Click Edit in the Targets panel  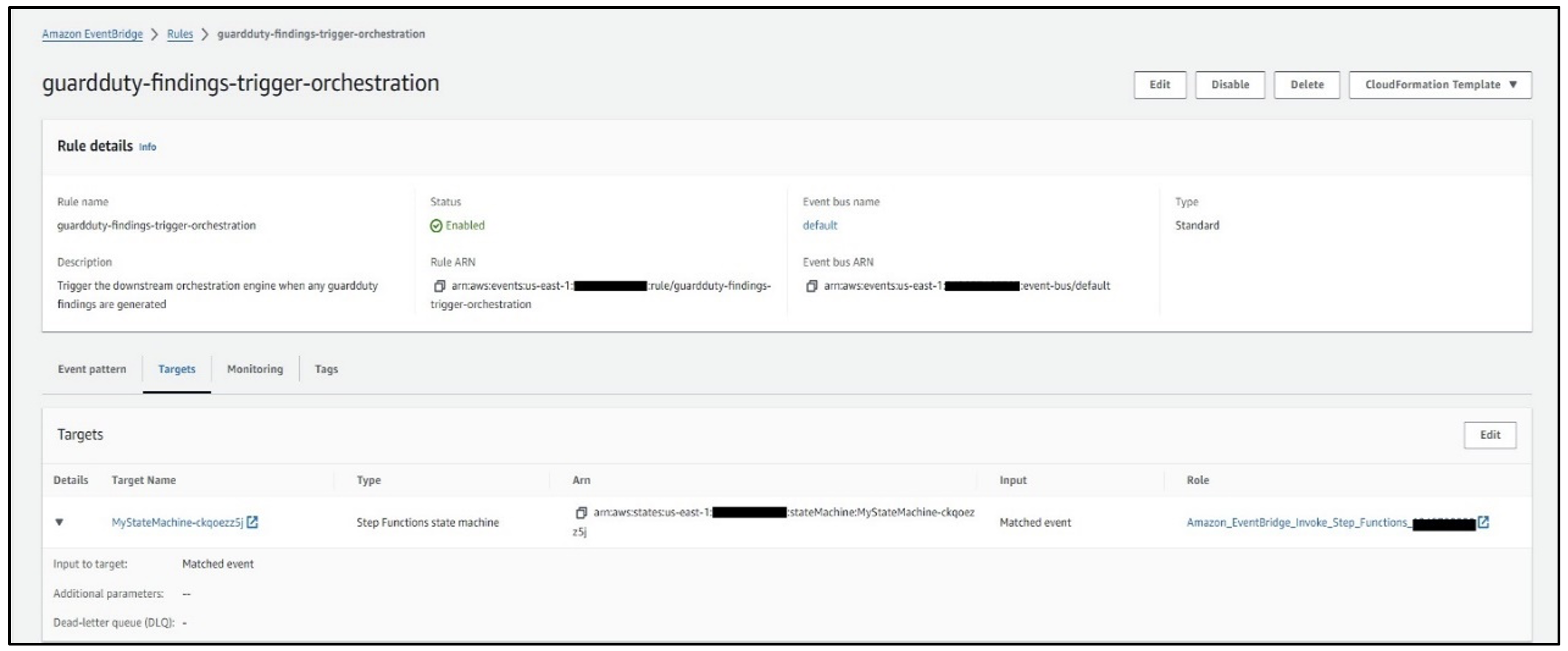point(1490,435)
